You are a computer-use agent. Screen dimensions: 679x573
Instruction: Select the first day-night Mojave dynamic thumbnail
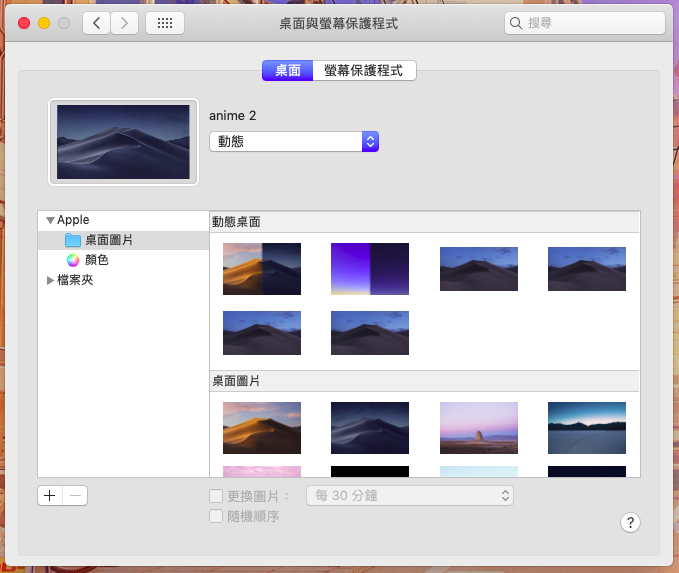(x=262, y=268)
